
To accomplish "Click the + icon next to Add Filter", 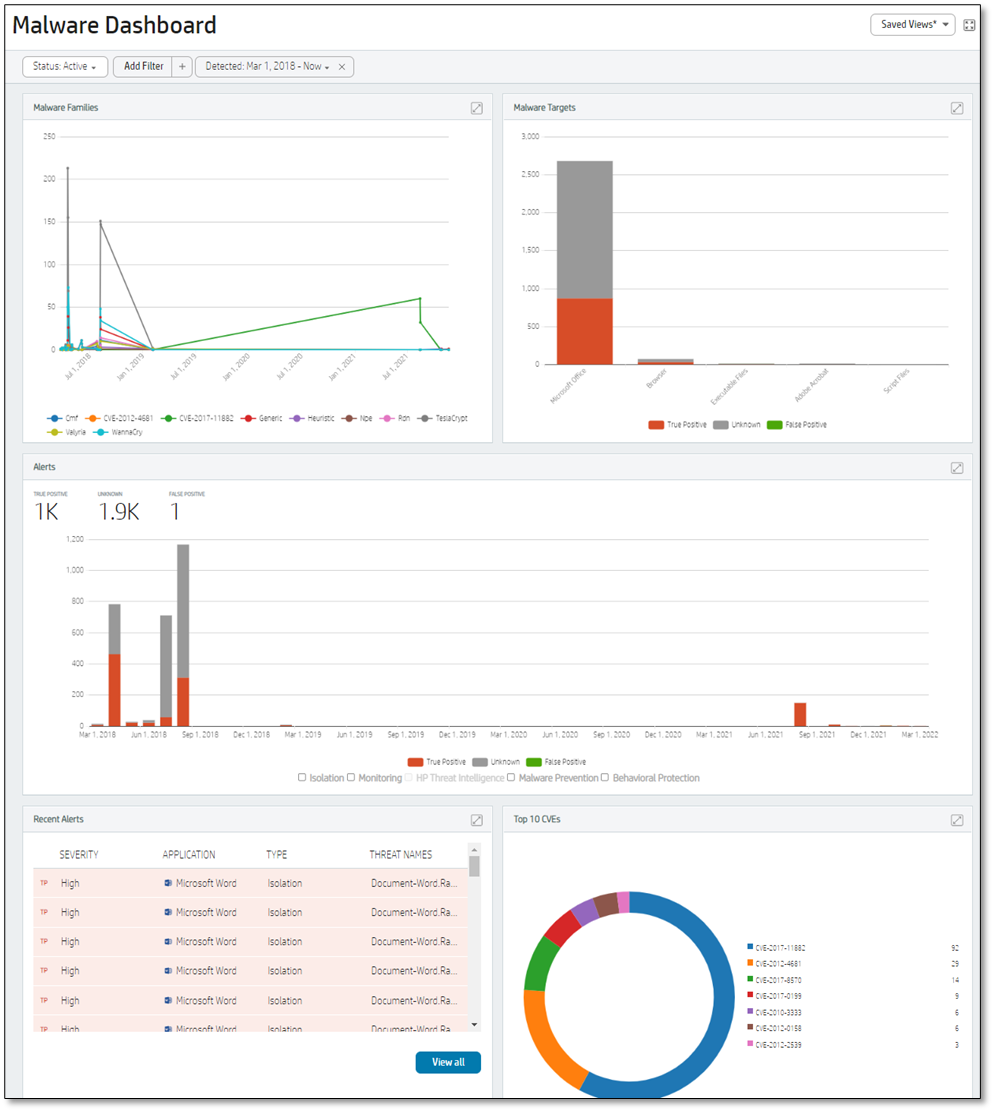I will [x=181, y=66].
